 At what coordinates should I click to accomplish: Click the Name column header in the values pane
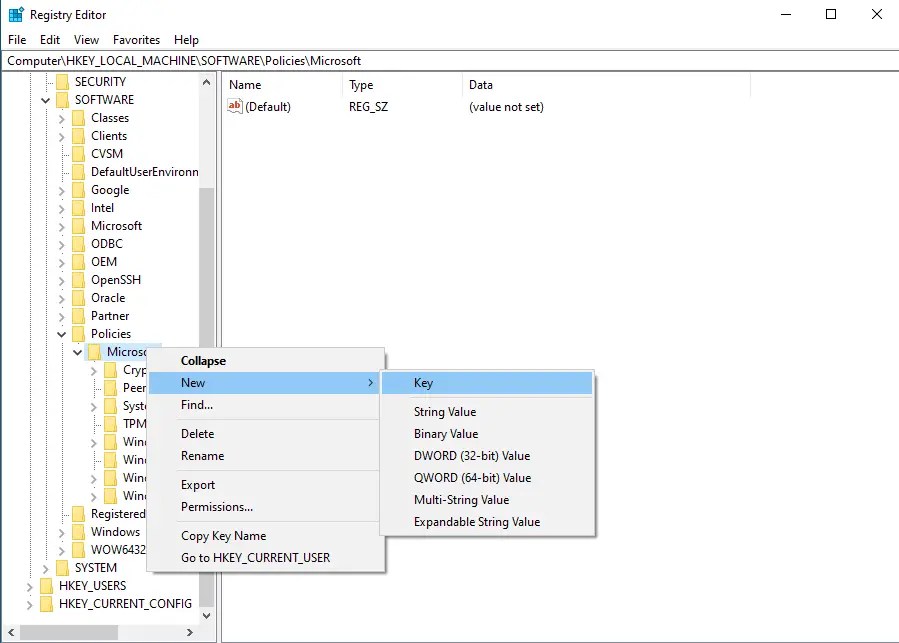[246, 85]
